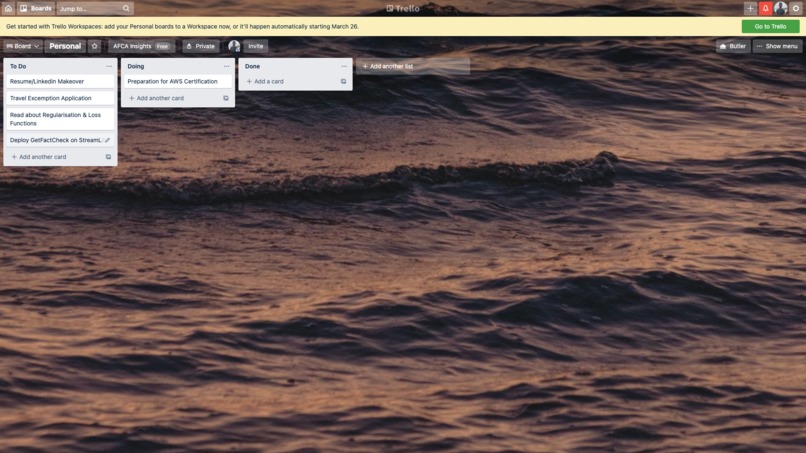806x453 pixels.
Task: Click the Doing list title
Action: (x=136, y=66)
